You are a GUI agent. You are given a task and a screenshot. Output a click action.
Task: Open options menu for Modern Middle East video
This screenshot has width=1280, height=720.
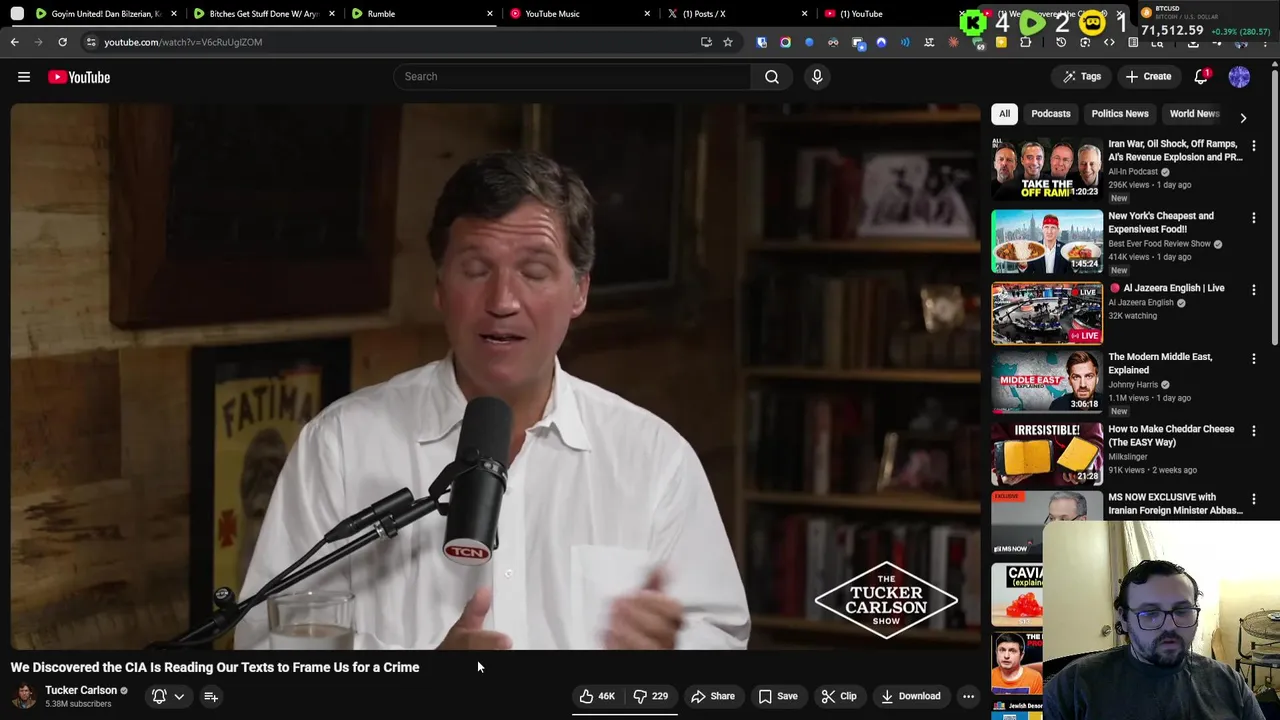click(1254, 359)
